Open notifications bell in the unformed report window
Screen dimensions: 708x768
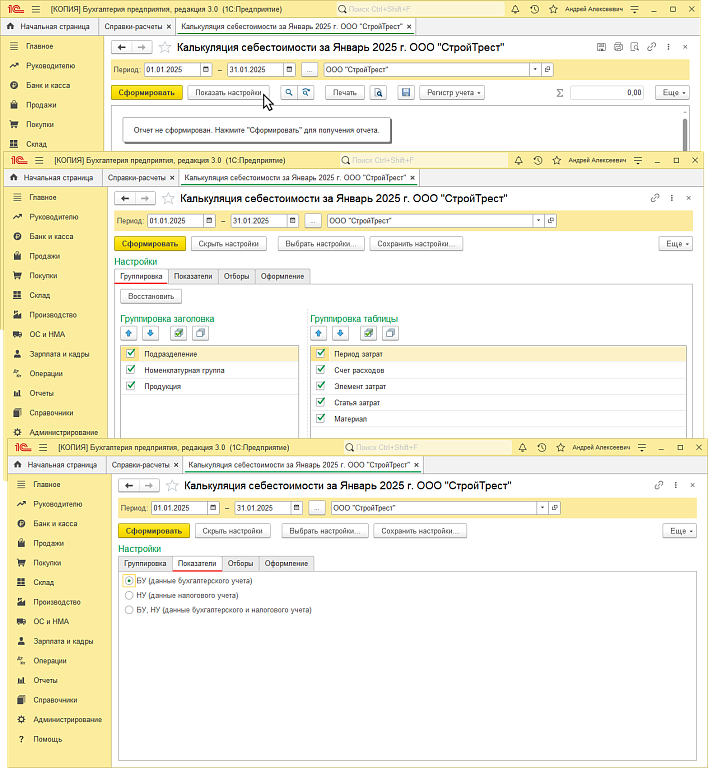click(x=515, y=9)
